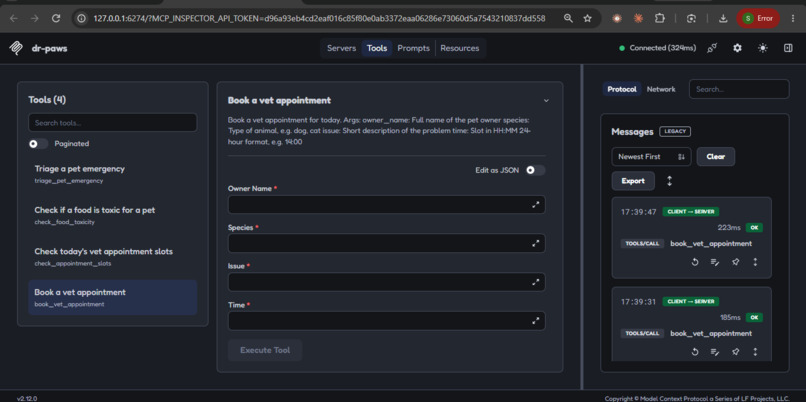Collapse the Book a vet appointment panel chevron

point(546,101)
